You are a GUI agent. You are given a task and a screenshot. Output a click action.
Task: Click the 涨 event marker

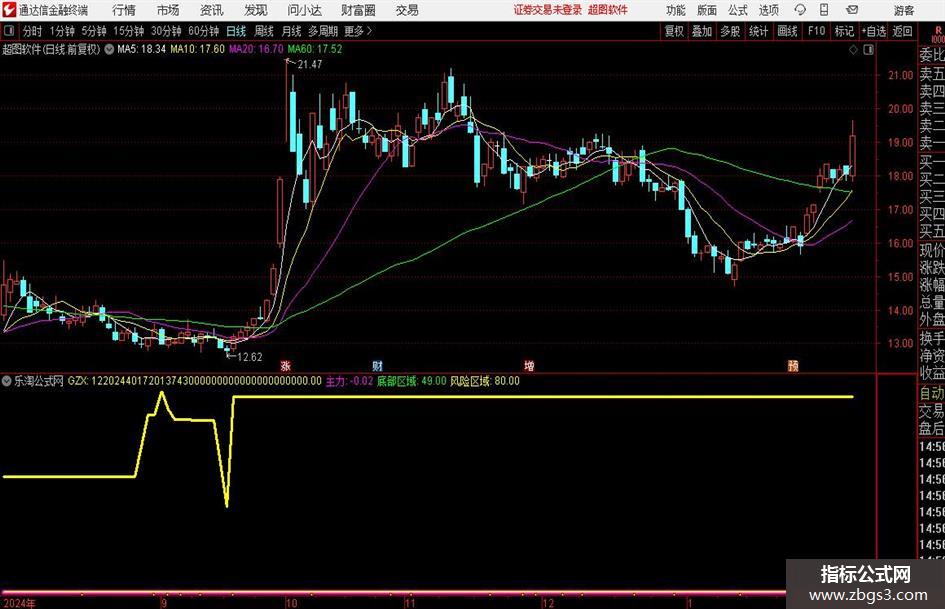tap(286, 365)
